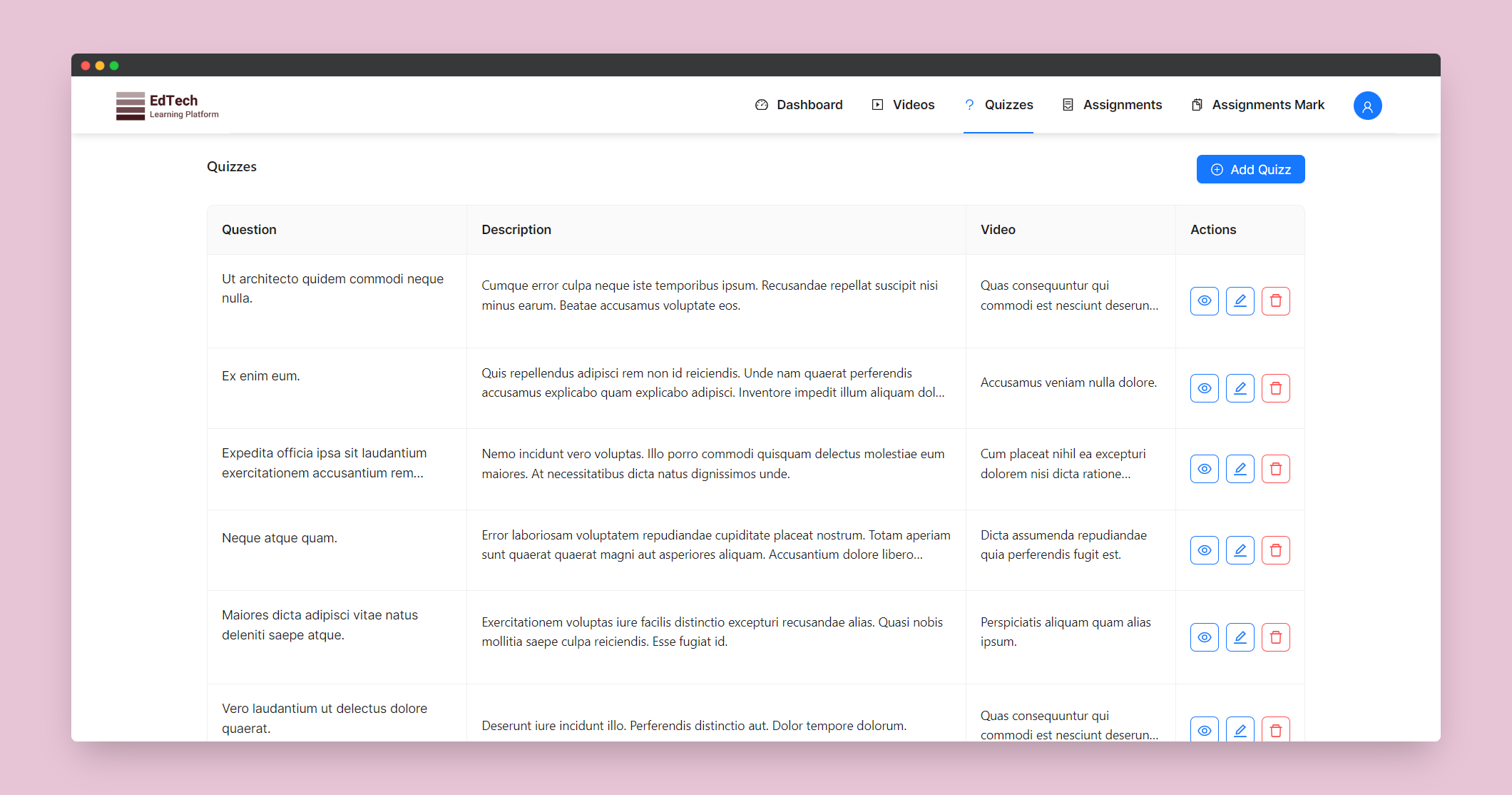Image resolution: width=1512 pixels, height=795 pixels.
Task: Edit the 'Neque atque quam.' quiz
Action: click(1240, 550)
